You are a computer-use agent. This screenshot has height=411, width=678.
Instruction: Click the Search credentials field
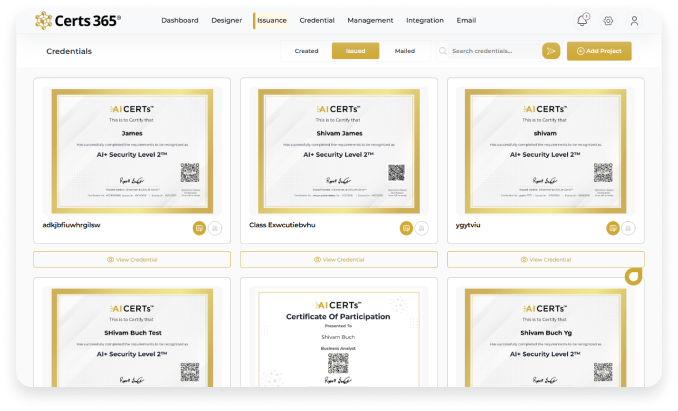coord(490,51)
